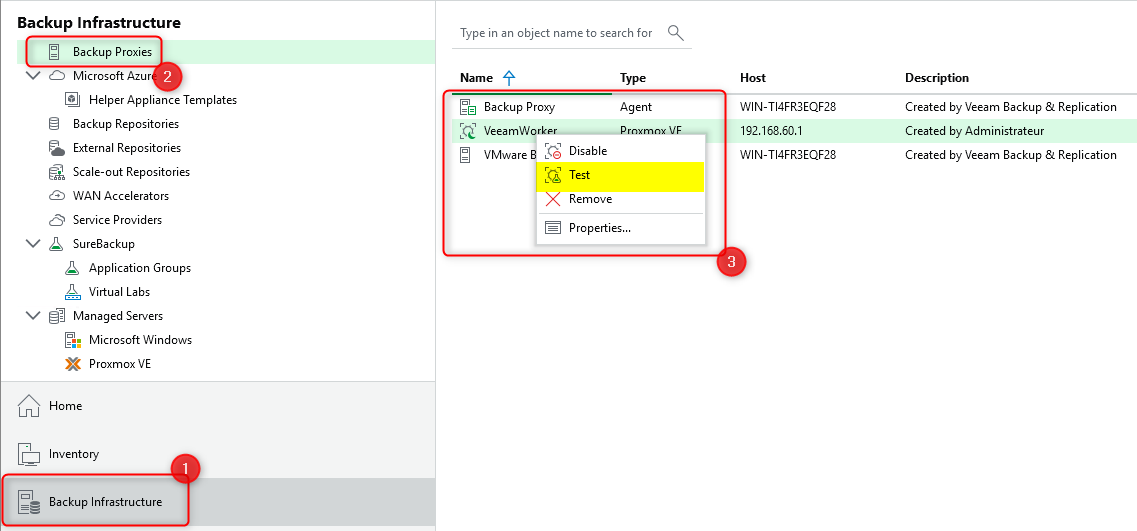Click the Microsoft Windows server icon
This screenshot has width=1137, height=531.
tap(72, 340)
